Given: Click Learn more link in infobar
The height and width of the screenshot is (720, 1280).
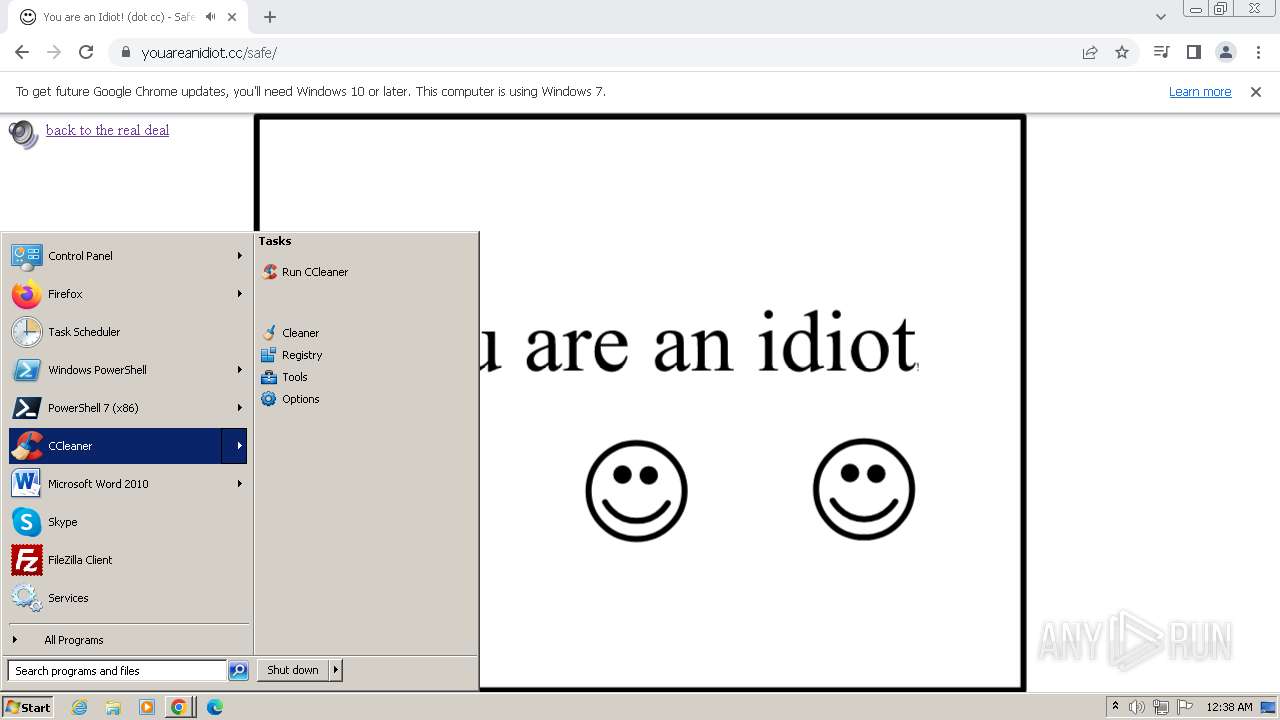Looking at the screenshot, I should (1200, 92).
